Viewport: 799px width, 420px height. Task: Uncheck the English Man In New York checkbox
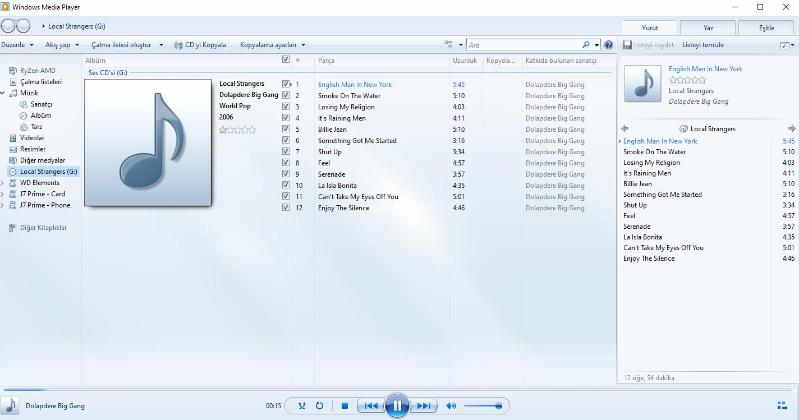286,84
